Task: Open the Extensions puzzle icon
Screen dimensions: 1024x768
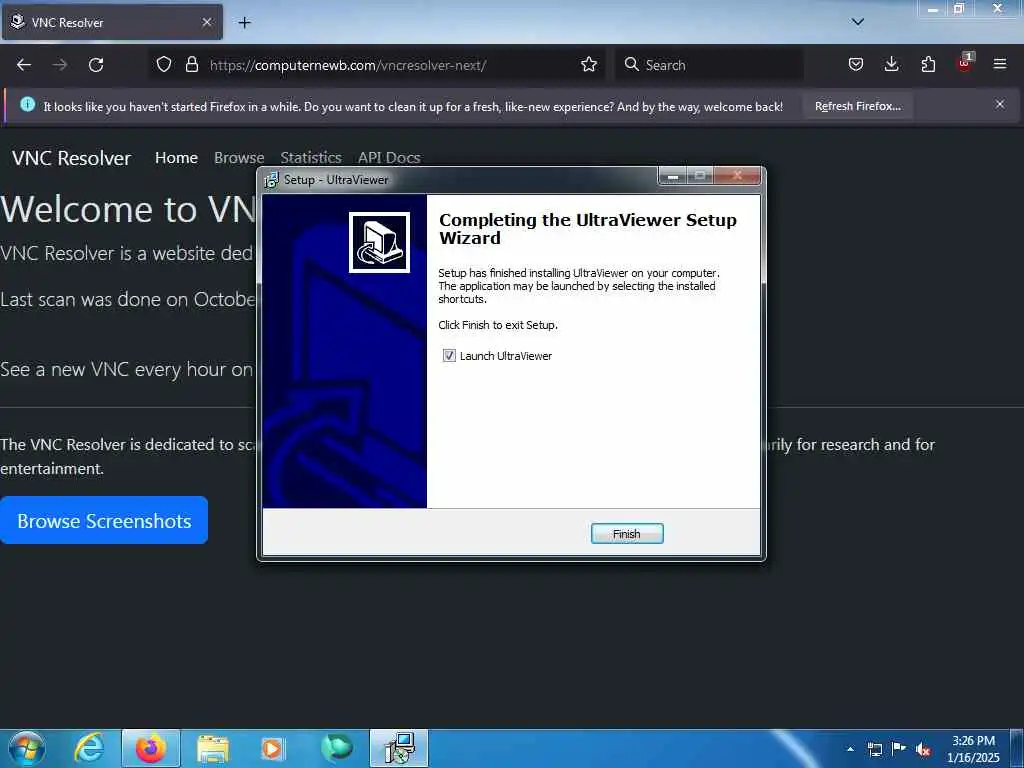Action: 928,64
